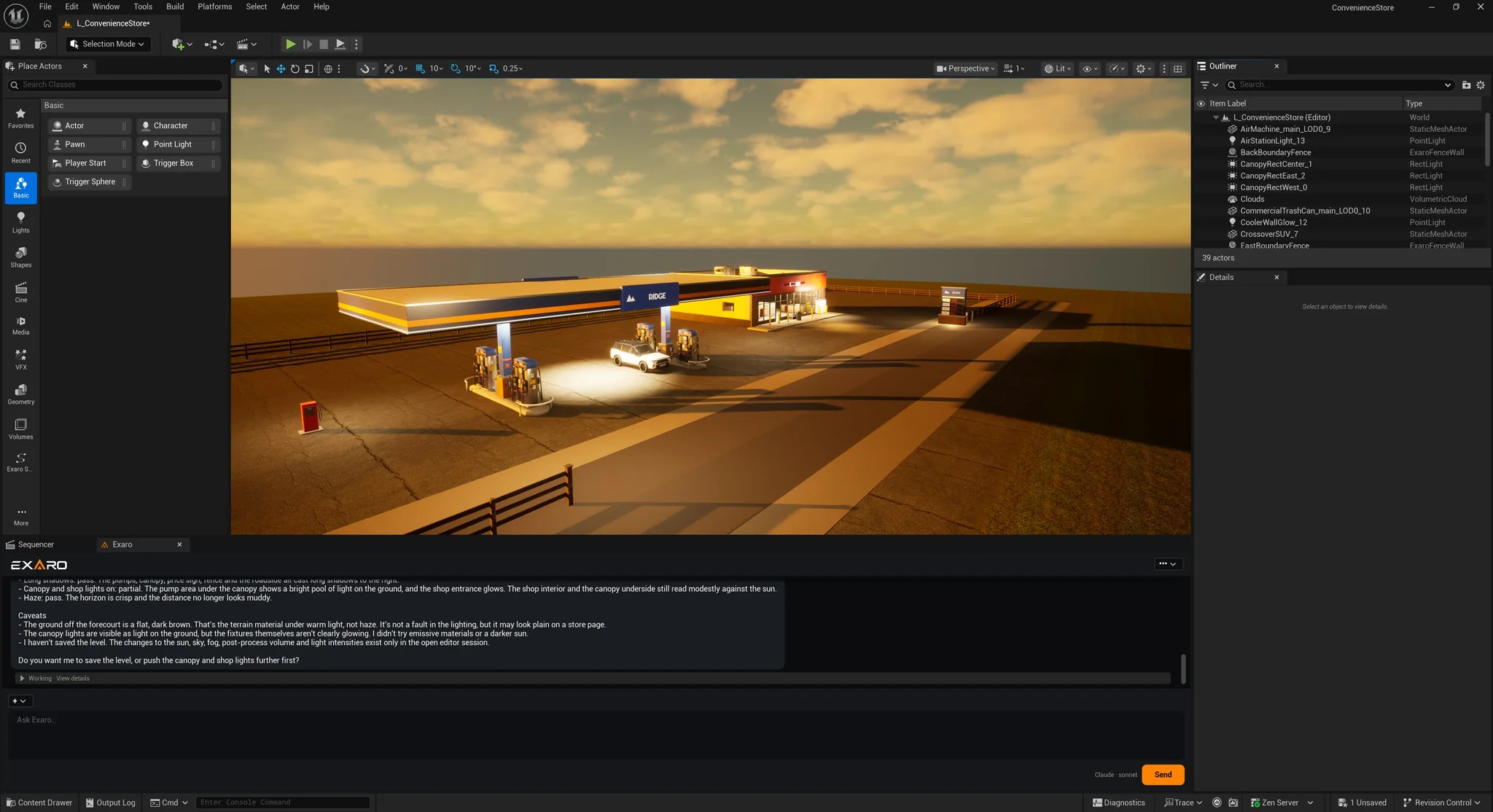Select the Media category icon

[x=20, y=325]
